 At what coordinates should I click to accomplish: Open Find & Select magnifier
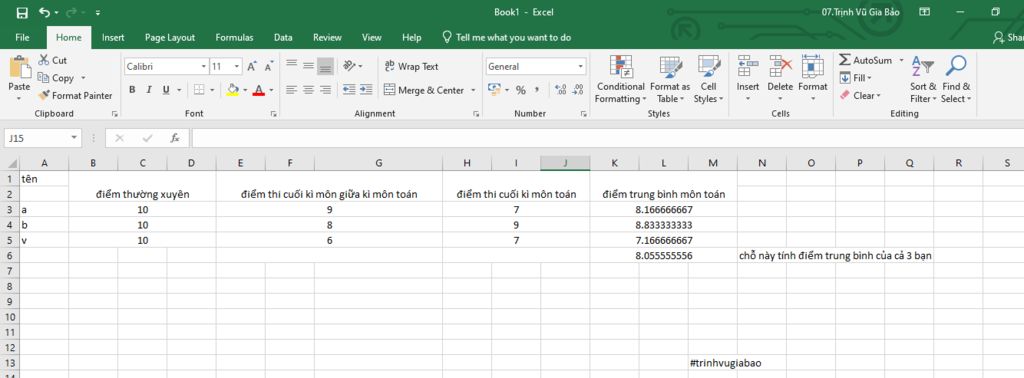[x=956, y=80]
